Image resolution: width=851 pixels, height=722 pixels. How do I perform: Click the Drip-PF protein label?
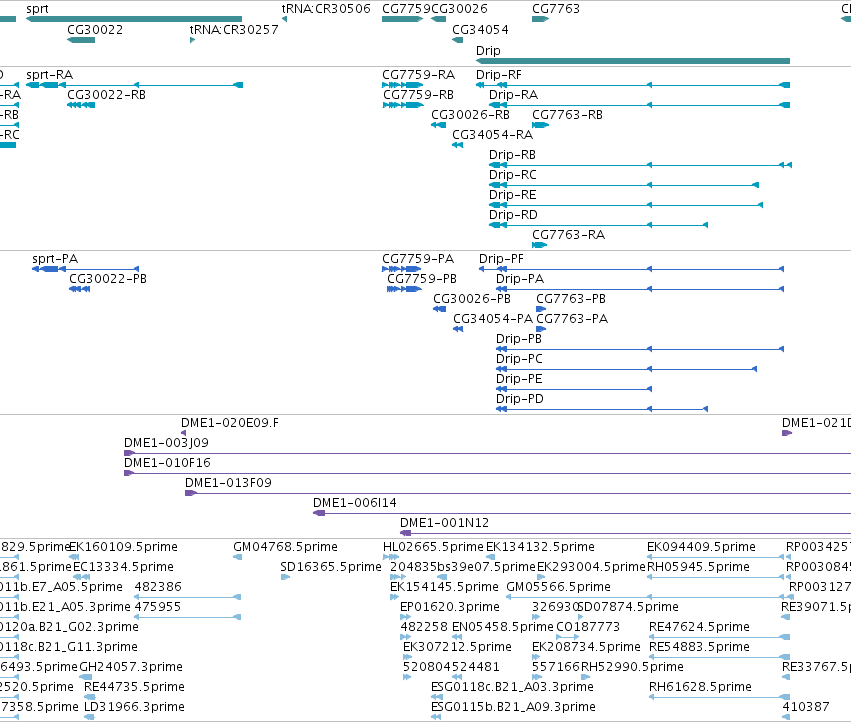(x=501, y=258)
